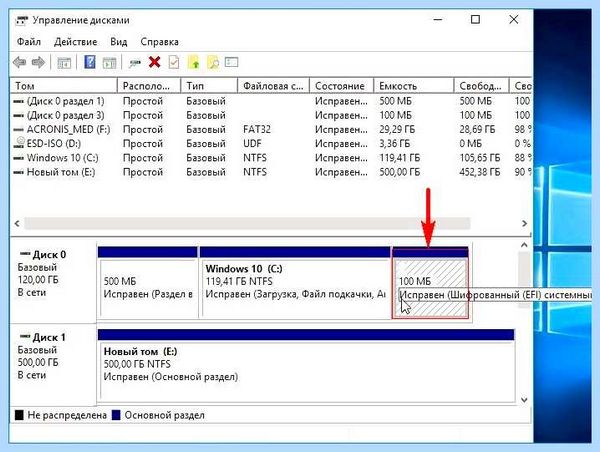Open Properties with the checkmark sheet icon

(174, 62)
